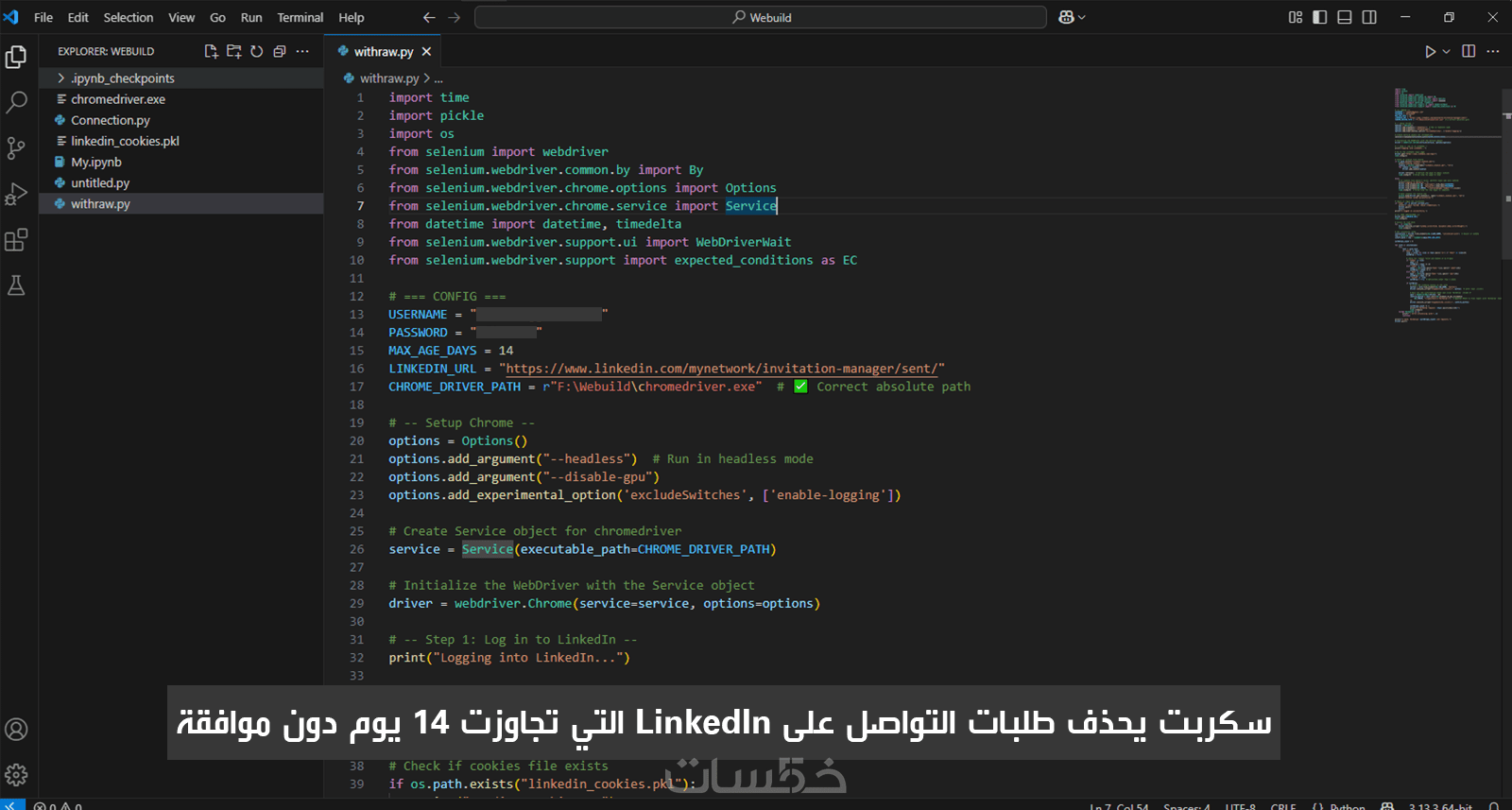Image resolution: width=1512 pixels, height=810 pixels.
Task: Click the editor minimap code overview
Action: tap(1446, 205)
